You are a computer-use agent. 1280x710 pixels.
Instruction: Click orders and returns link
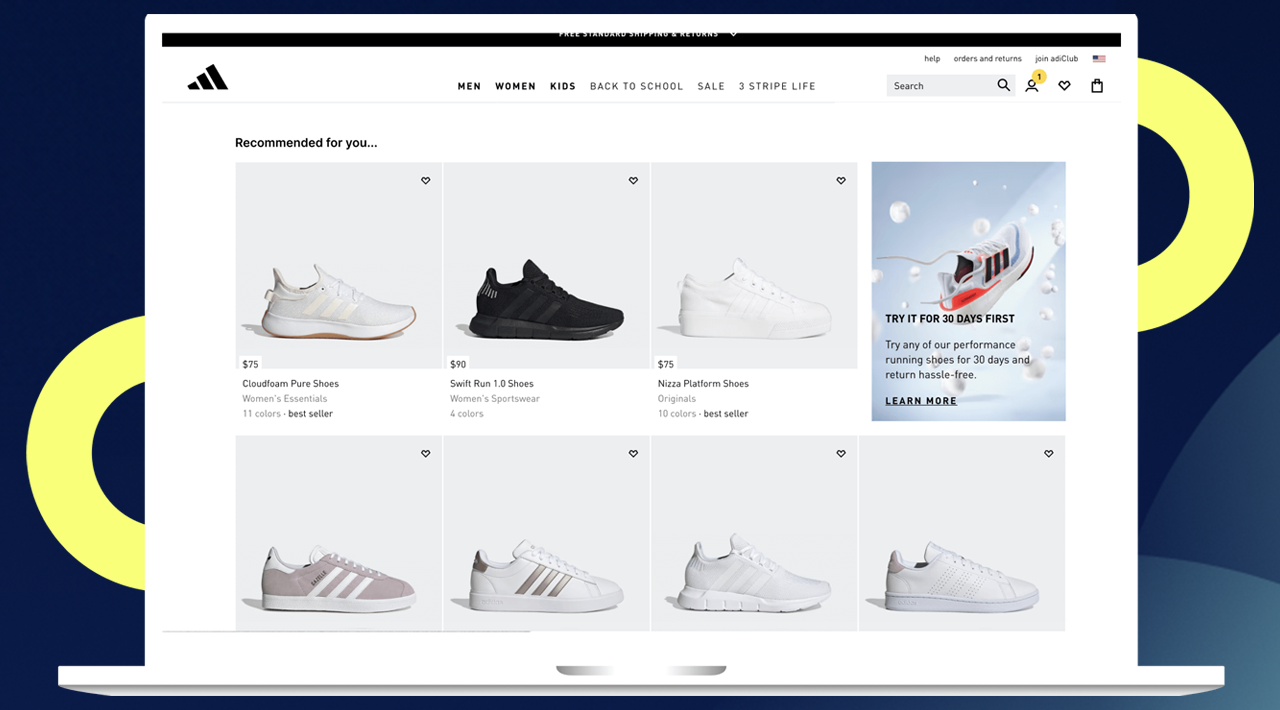(988, 59)
